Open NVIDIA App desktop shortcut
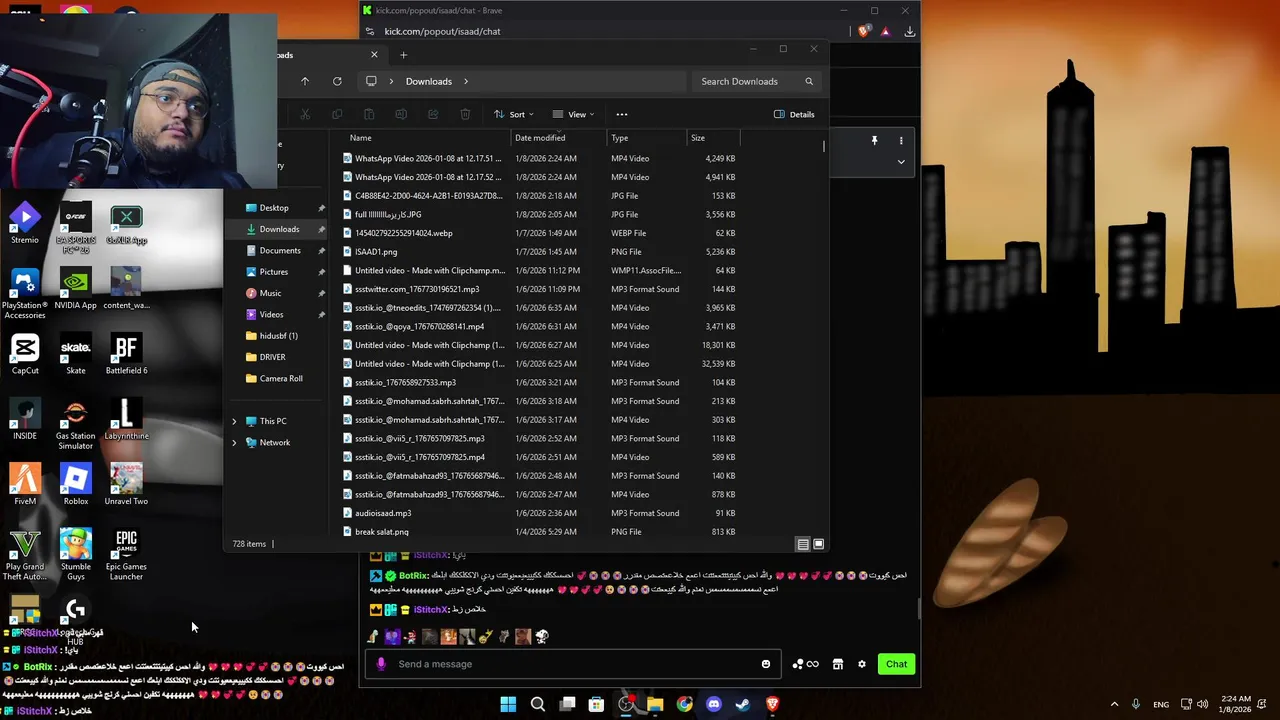 tap(76, 289)
